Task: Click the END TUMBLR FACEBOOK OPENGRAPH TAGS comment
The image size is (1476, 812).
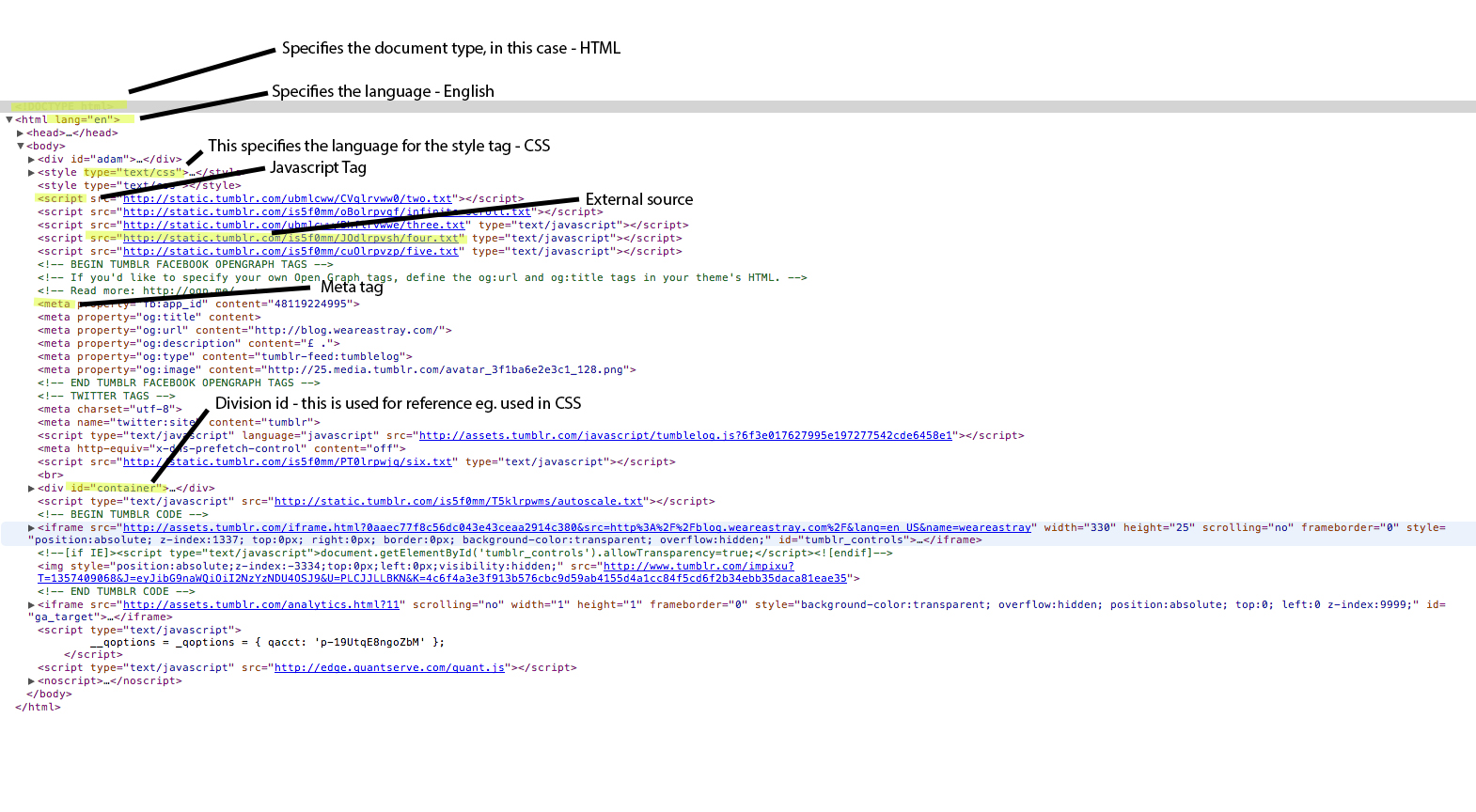Action: tap(179, 383)
